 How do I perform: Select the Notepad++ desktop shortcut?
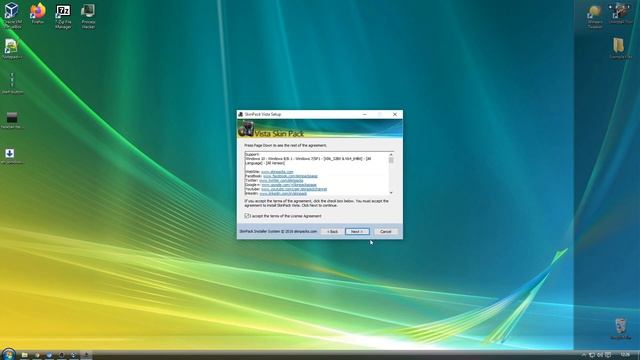click(12, 49)
